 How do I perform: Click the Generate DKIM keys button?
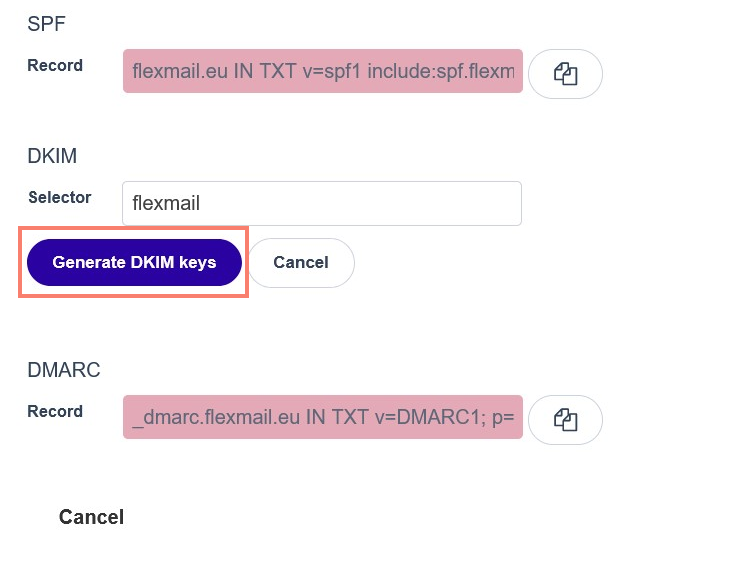pos(134,262)
